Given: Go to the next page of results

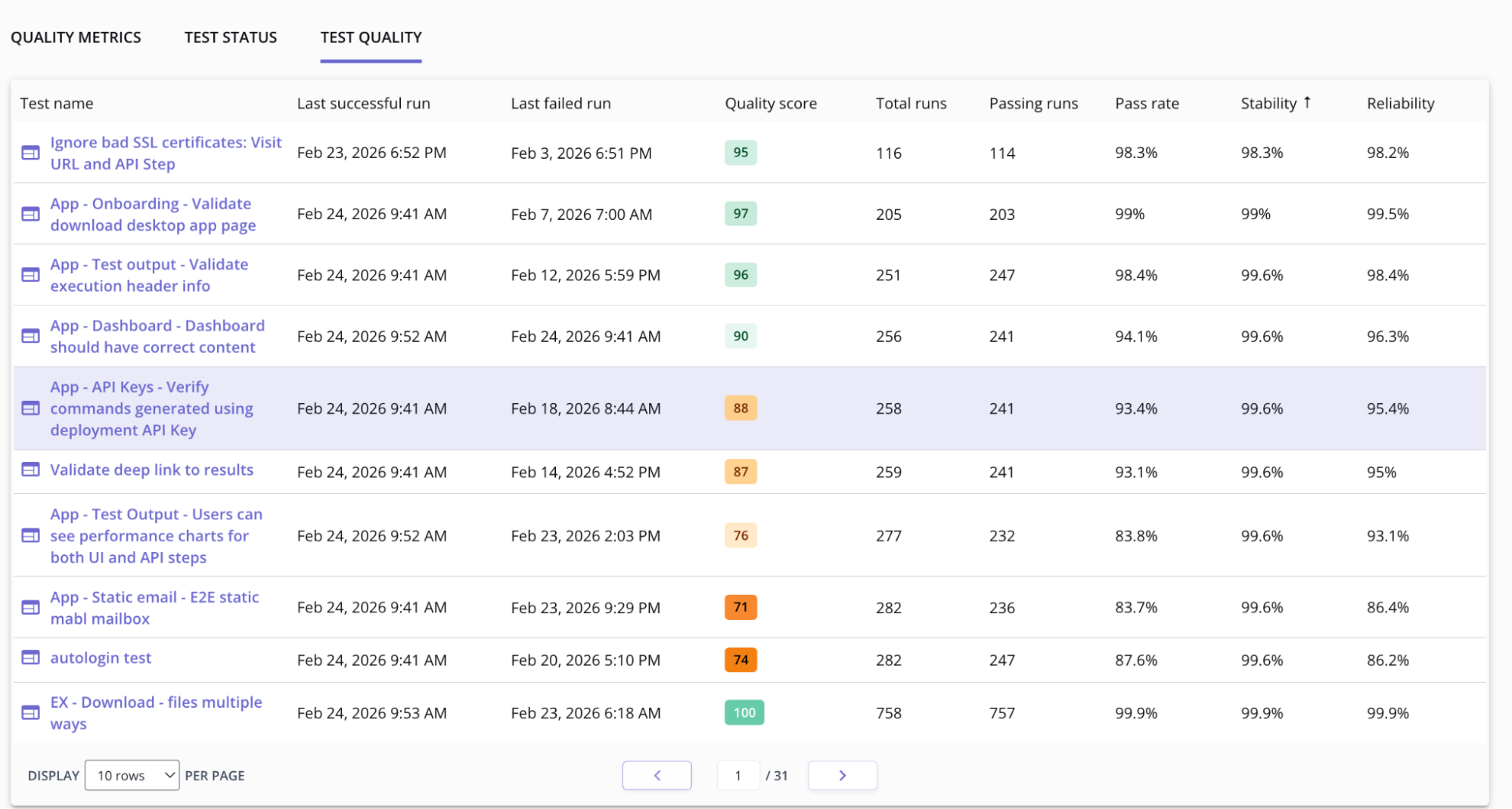Looking at the screenshot, I should [x=842, y=776].
